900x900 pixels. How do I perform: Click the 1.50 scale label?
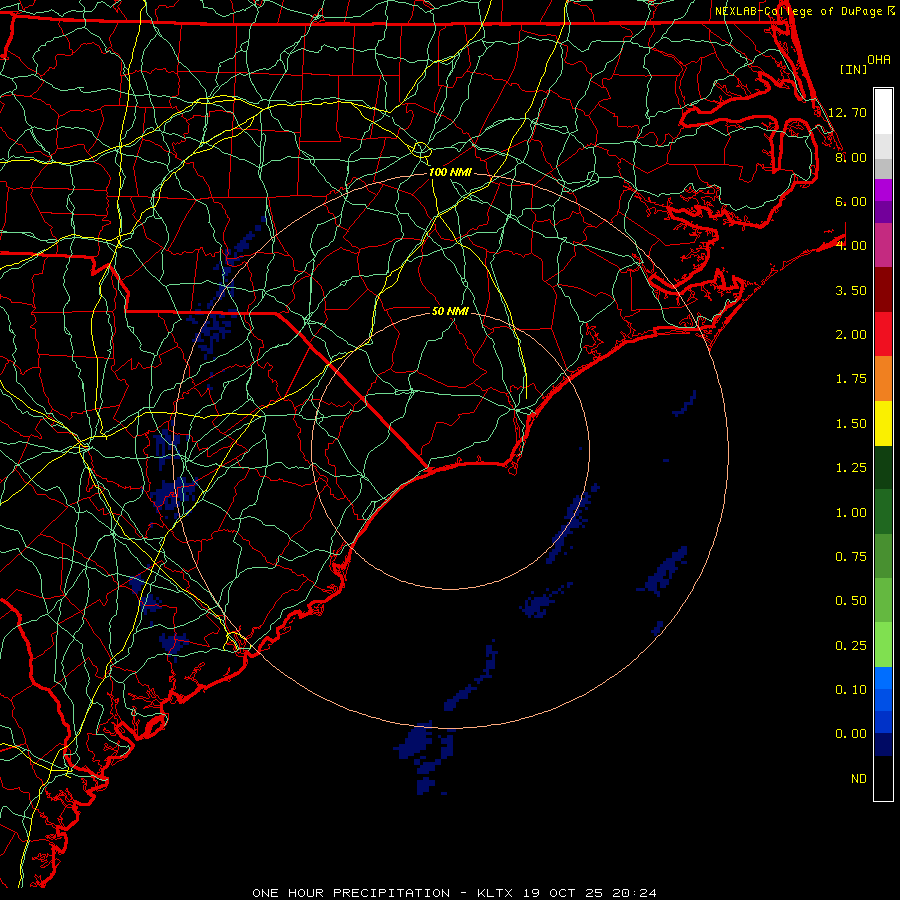pyautogui.click(x=851, y=424)
